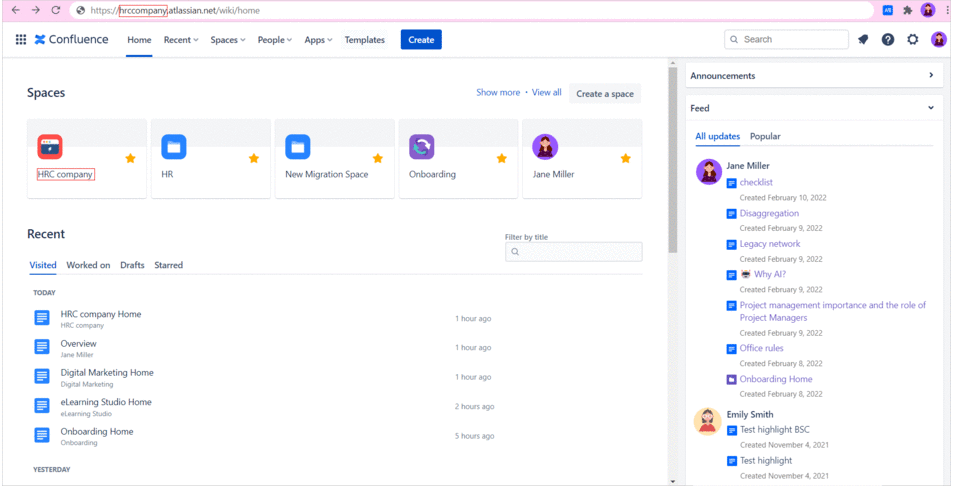
Task: Click Emily Smith's avatar in the feed
Action: tap(707, 421)
